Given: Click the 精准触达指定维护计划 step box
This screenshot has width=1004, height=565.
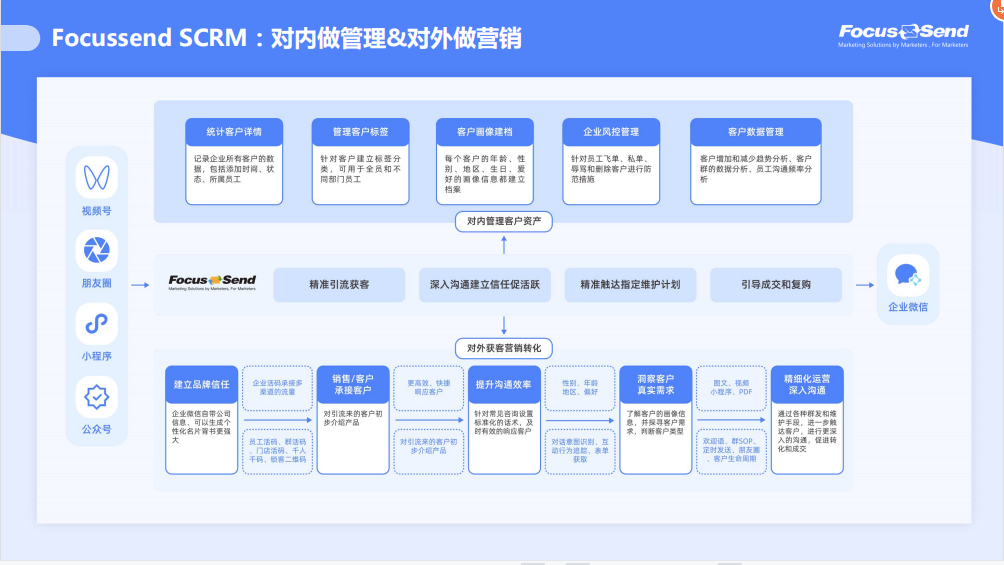Looking at the screenshot, I should click(x=630, y=285).
